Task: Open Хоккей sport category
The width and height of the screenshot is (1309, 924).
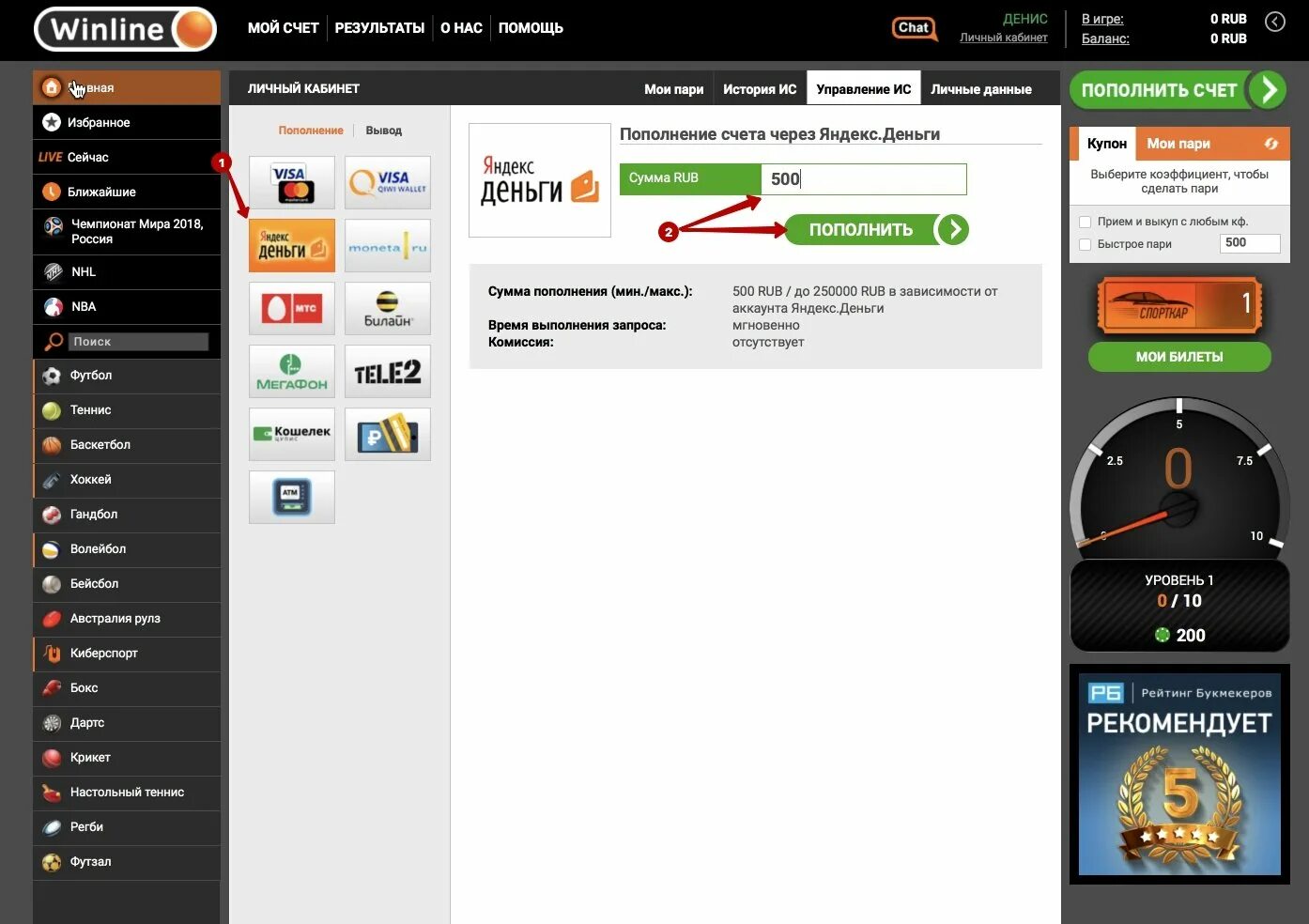Action: pos(127,479)
